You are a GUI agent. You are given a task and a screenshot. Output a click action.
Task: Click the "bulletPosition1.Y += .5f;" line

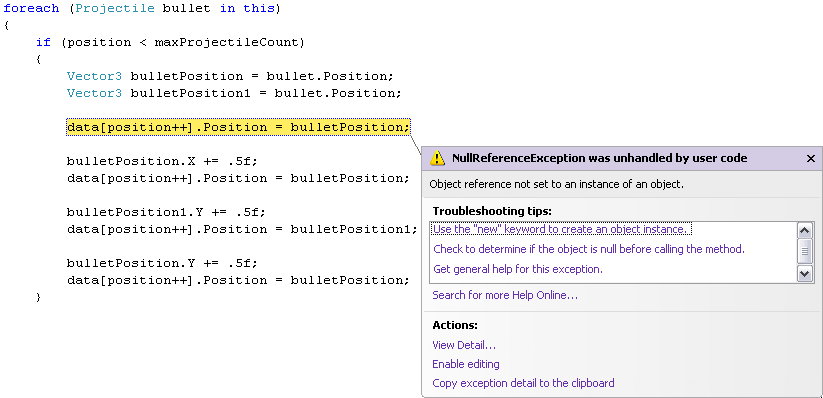click(166, 212)
